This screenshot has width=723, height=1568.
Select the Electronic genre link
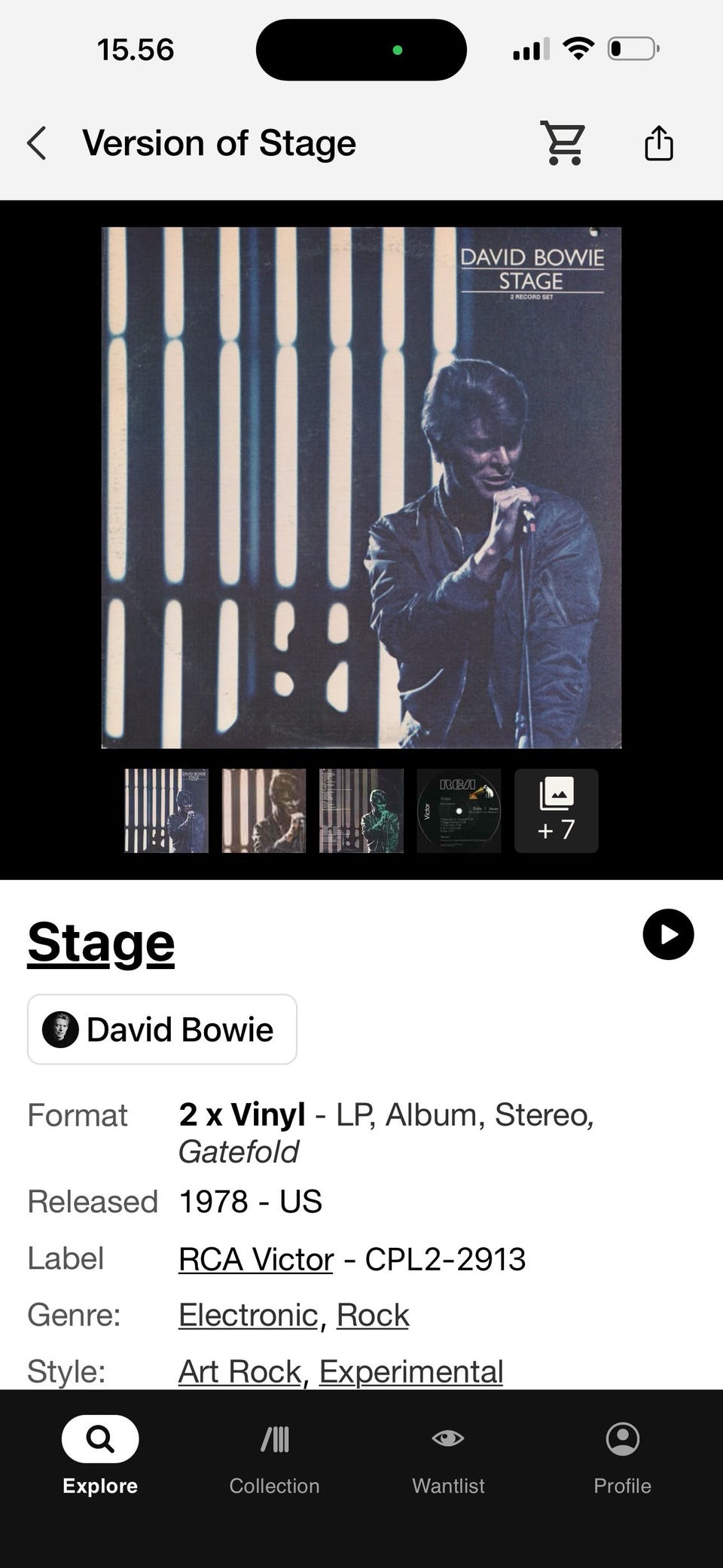pyautogui.click(x=248, y=1316)
